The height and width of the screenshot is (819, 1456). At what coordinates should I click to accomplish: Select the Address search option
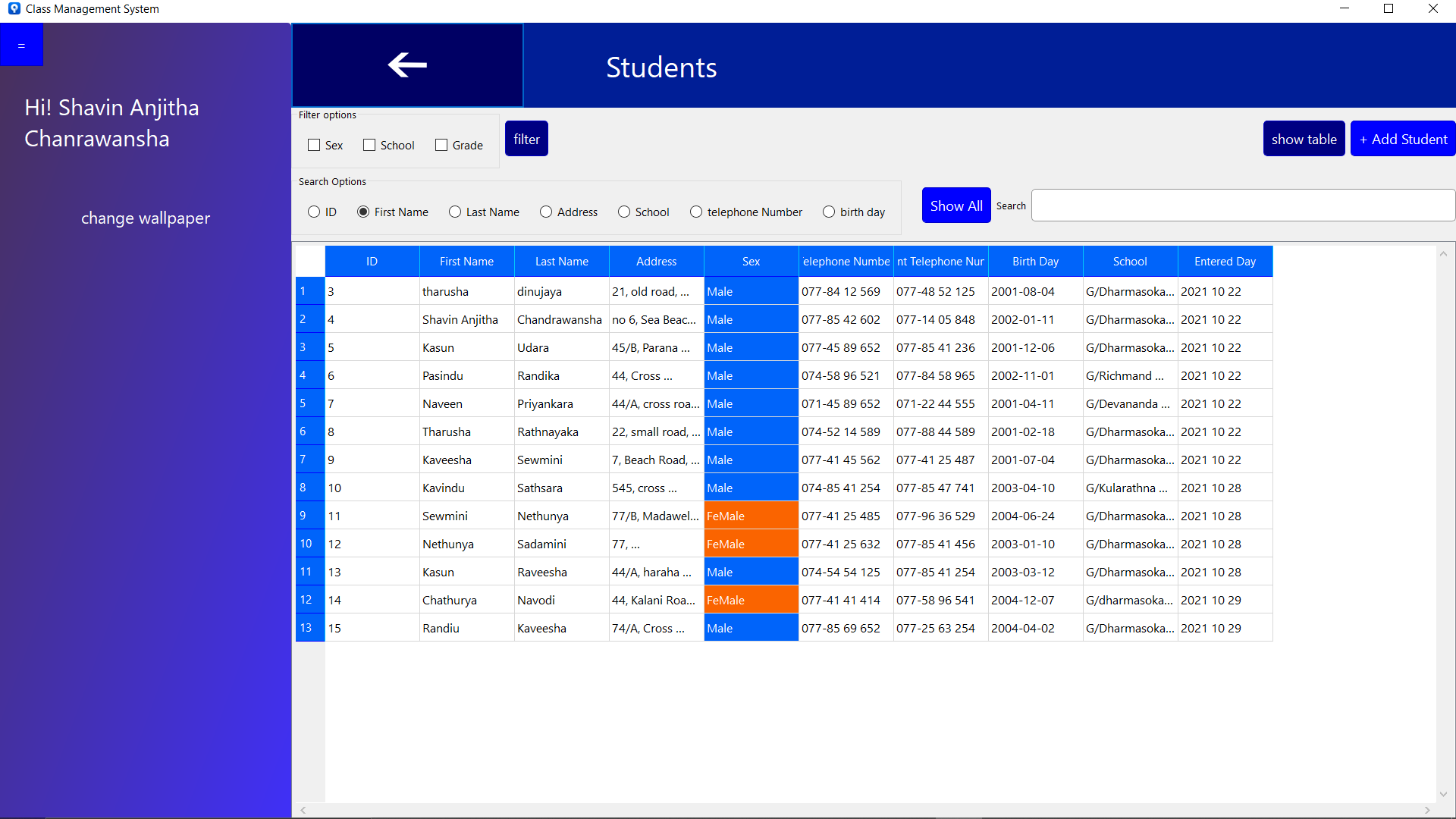(x=545, y=212)
